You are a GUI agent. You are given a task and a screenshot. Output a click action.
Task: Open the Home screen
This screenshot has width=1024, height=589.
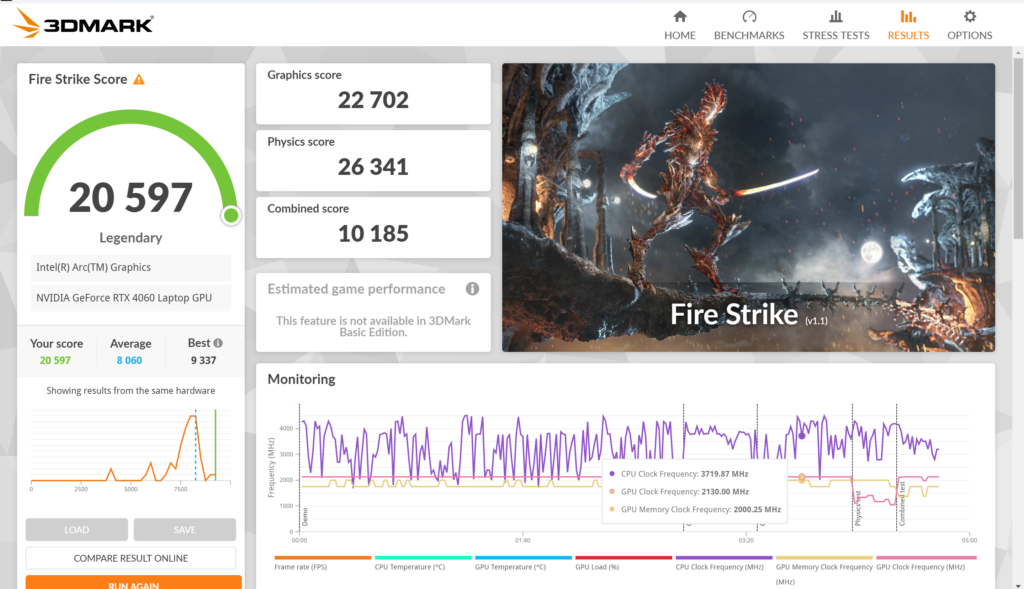[679, 24]
